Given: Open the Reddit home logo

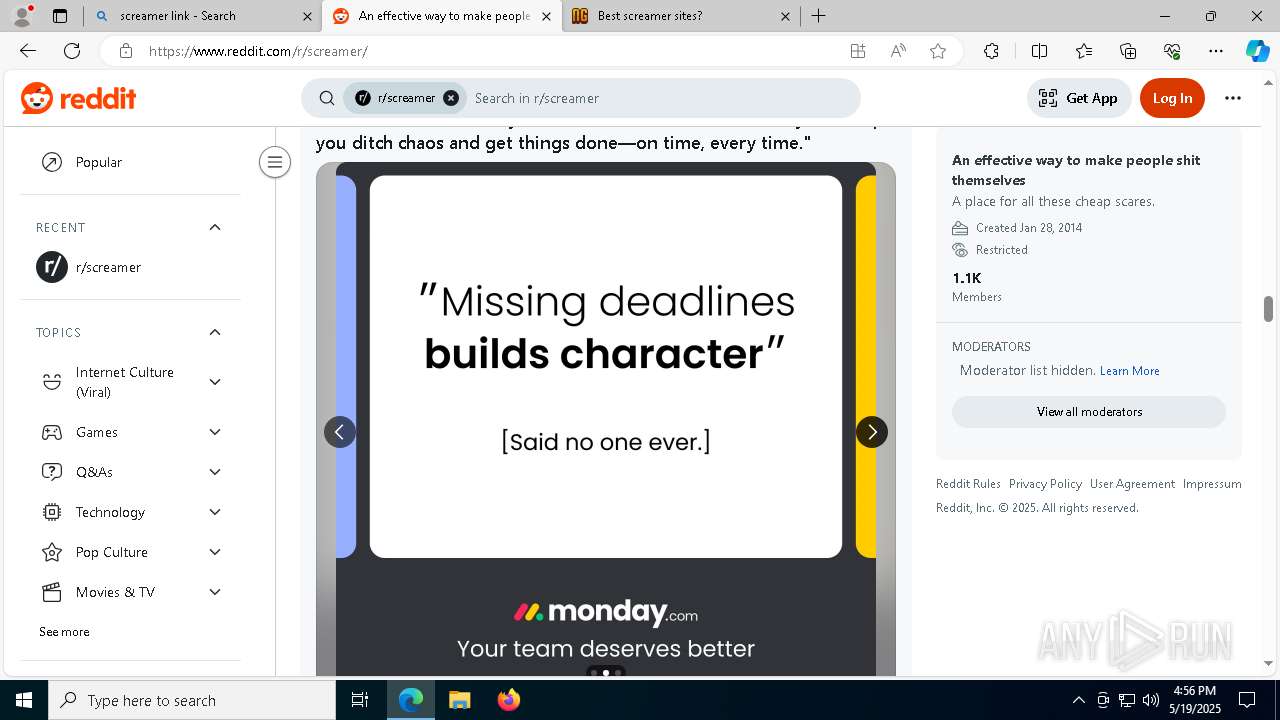Looking at the screenshot, I should coord(78,98).
